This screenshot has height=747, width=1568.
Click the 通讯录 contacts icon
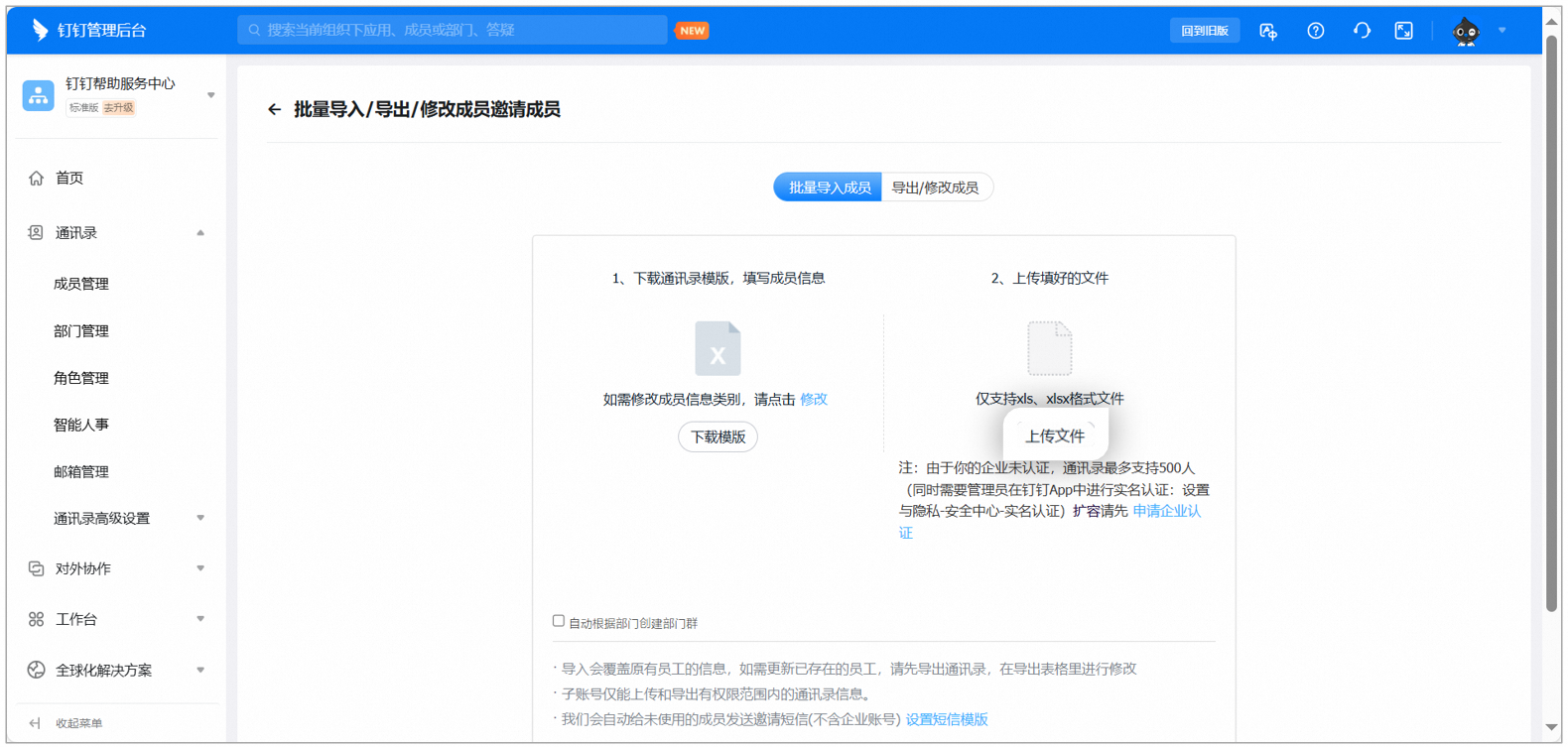tap(36, 233)
